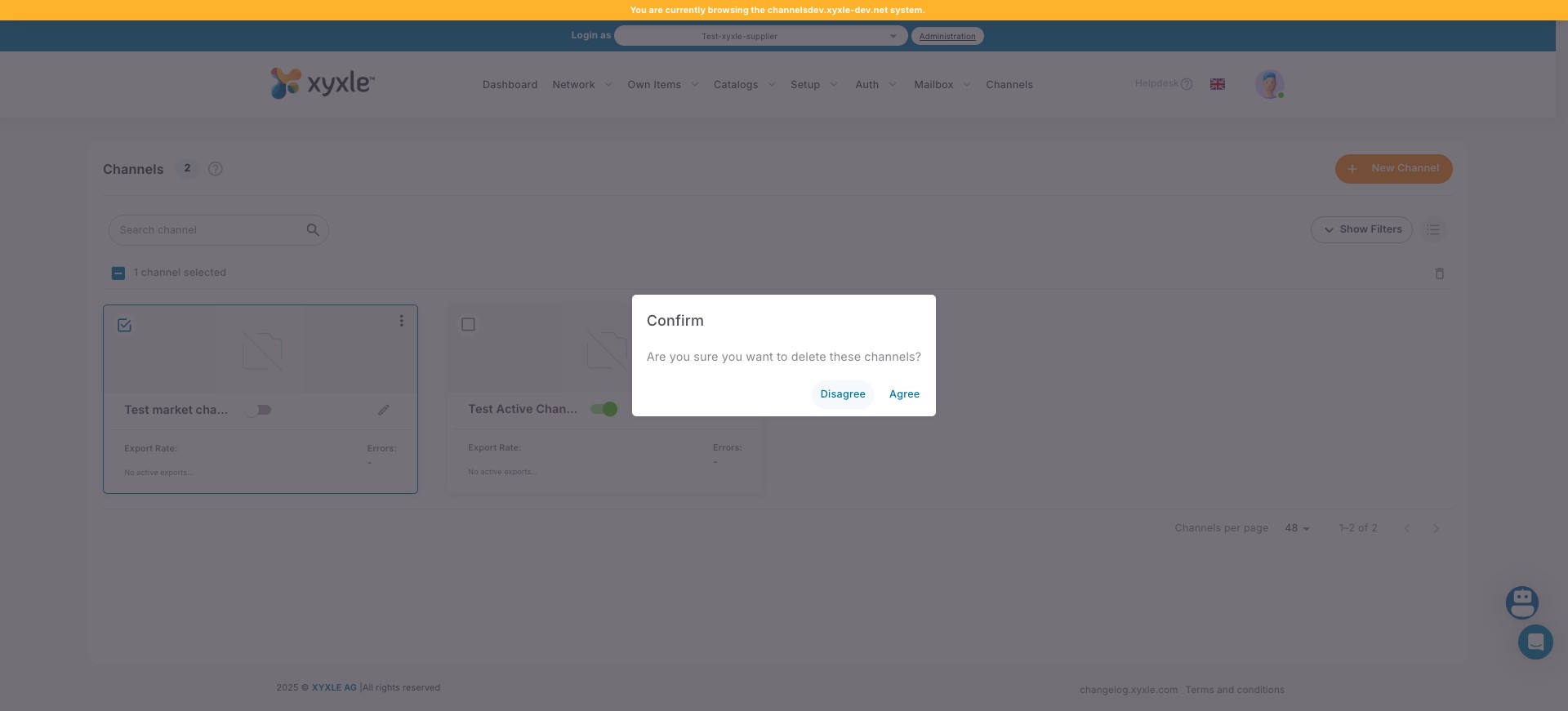Click the XYXLE AG footer link
The image size is (1568, 711).
[334, 687]
